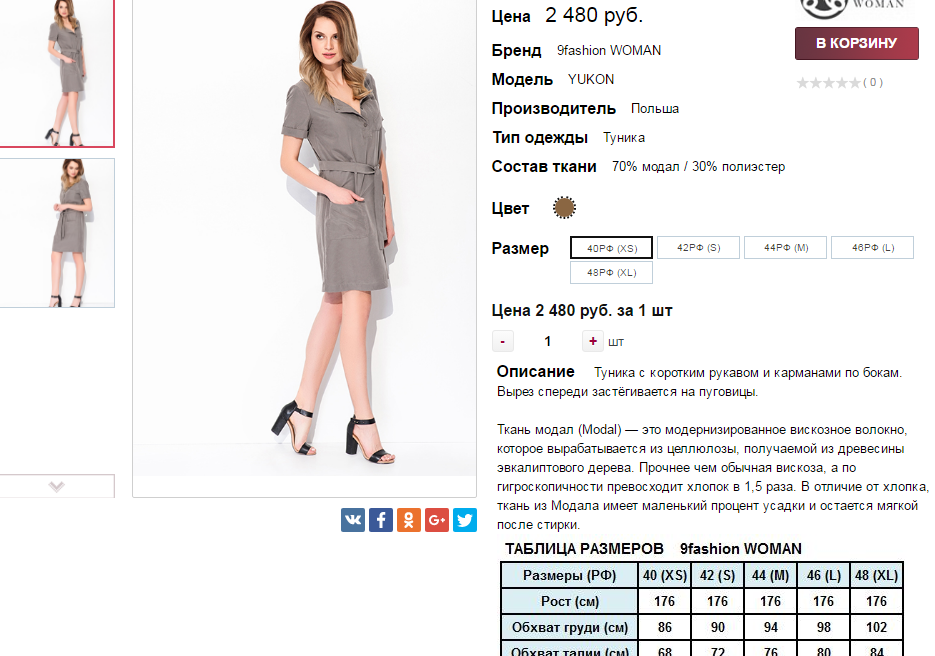This screenshot has width=935, height=656.
Task: Open the second dress thumbnail
Action: point(57,233)
